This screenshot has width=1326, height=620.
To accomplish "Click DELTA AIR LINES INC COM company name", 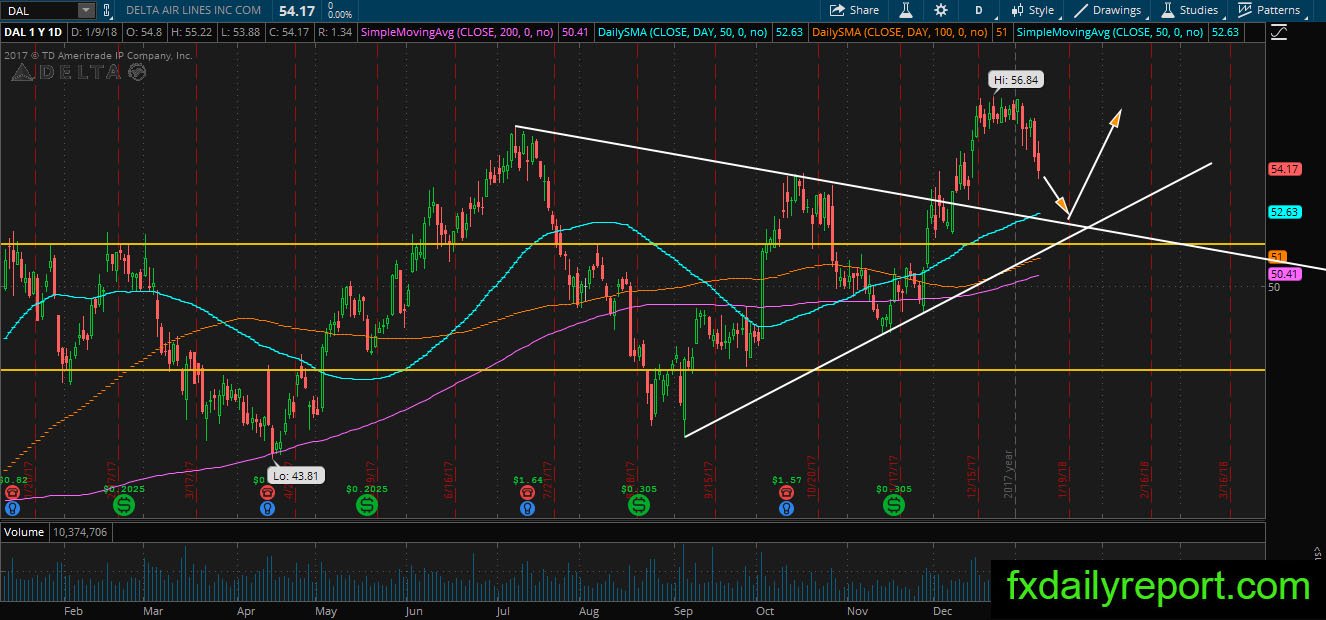I will click(x=193, y=10).
